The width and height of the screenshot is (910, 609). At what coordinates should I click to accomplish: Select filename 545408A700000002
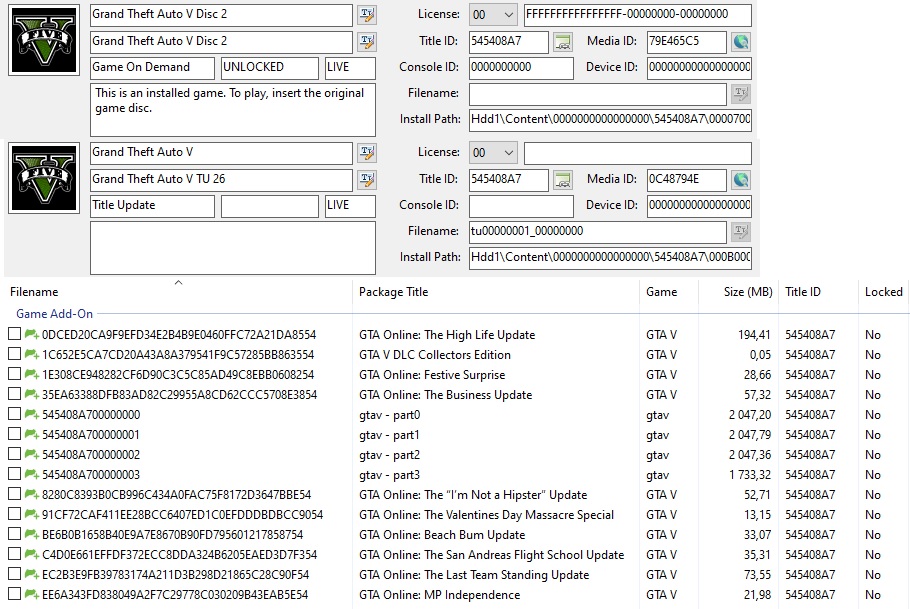click(x=91, y=455)
